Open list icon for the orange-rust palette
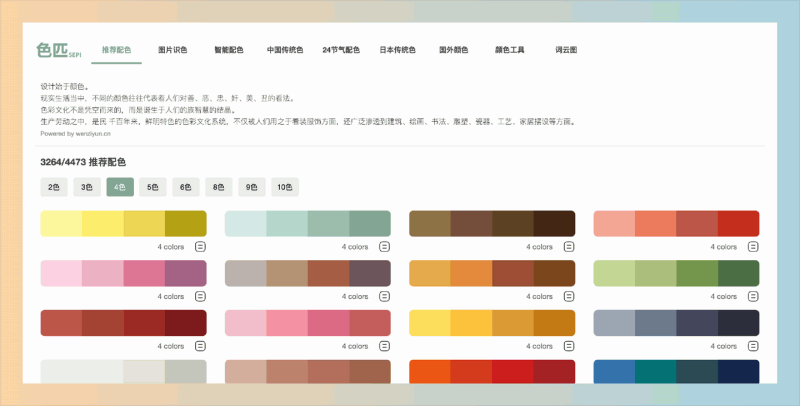Viewport: 800px width, 406px height. point(569,296)
